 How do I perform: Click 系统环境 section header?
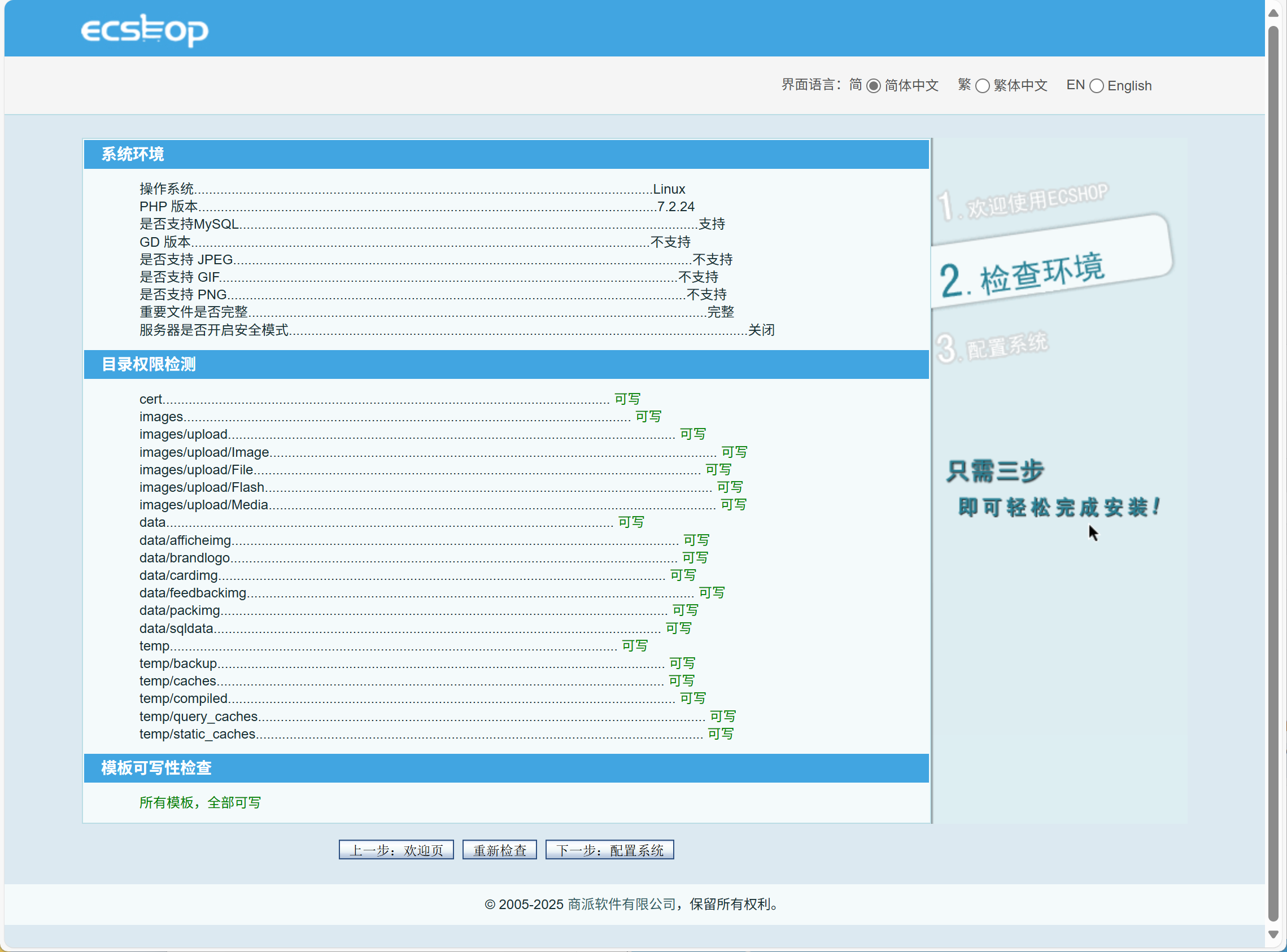[133, 155]
